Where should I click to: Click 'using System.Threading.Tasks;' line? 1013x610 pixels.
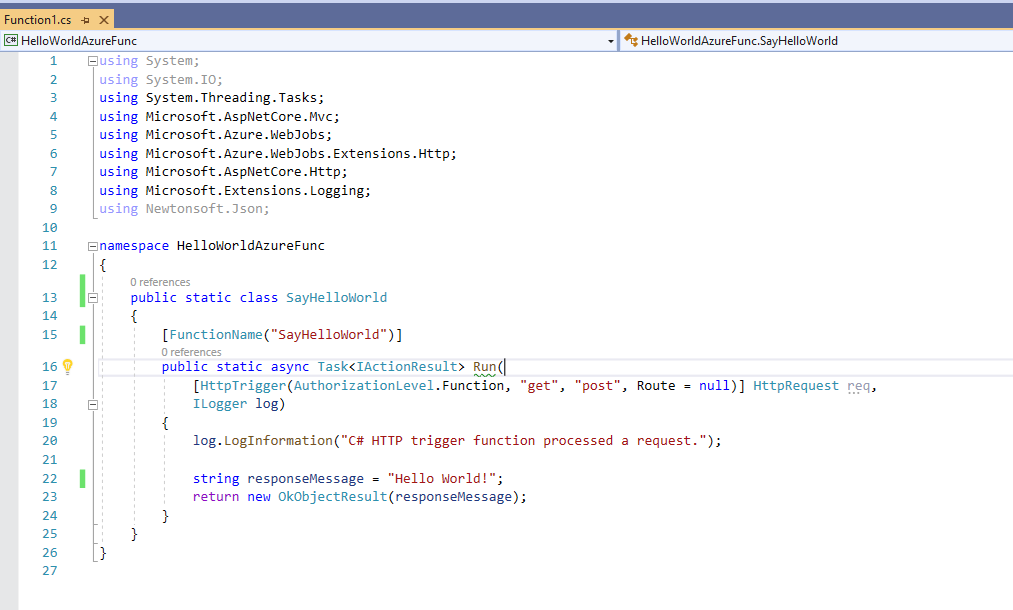pos(211,98)
